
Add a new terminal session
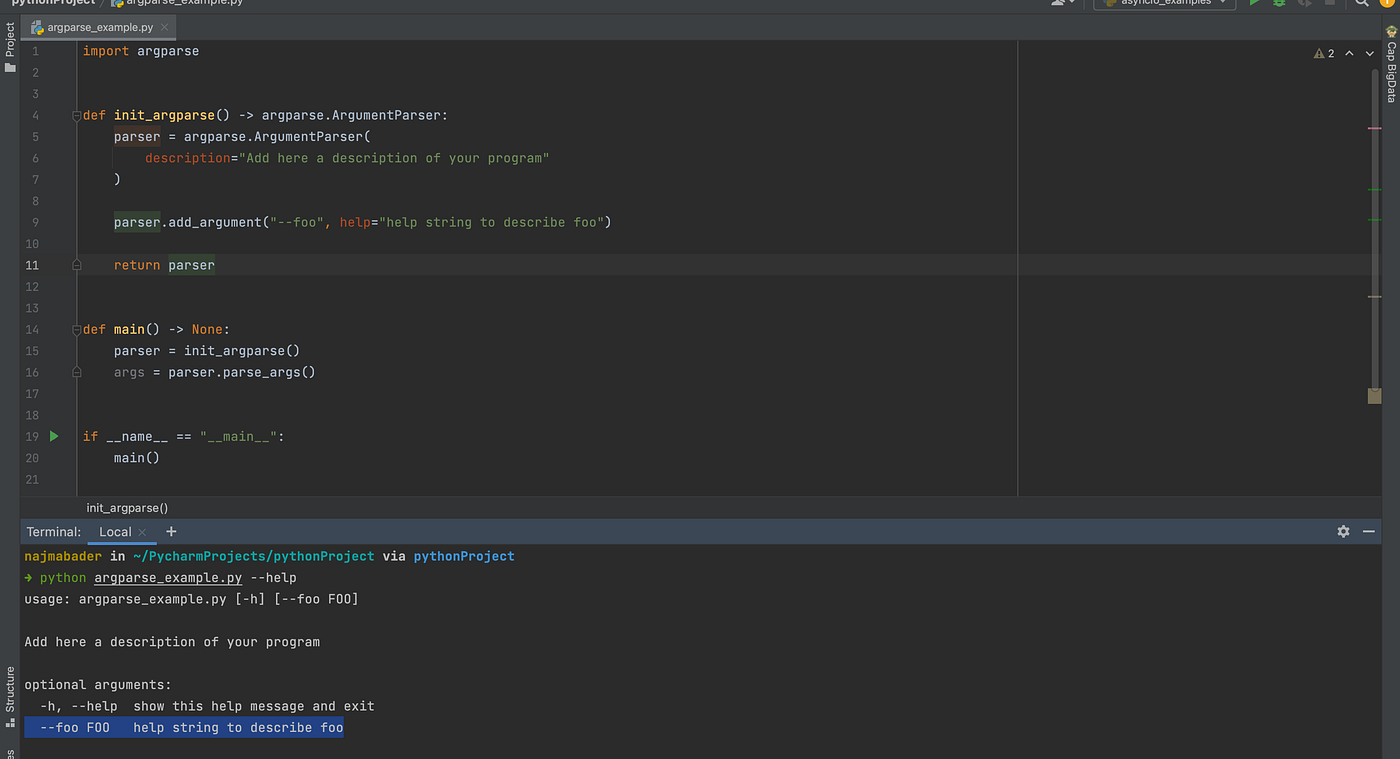click(x=171, y=532)
